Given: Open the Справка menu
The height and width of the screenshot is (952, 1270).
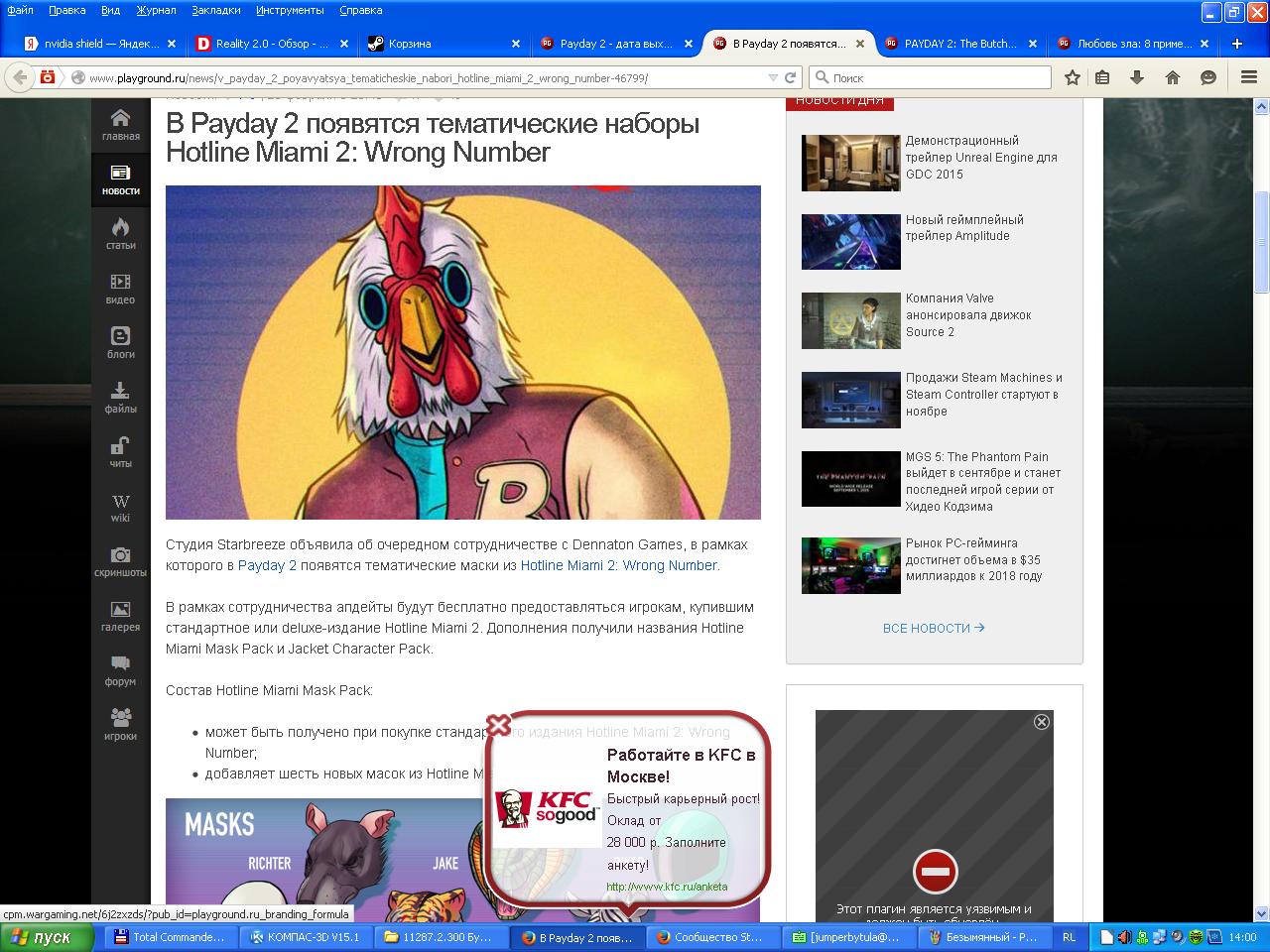Looking at the screenshot, I should [360, 10].
